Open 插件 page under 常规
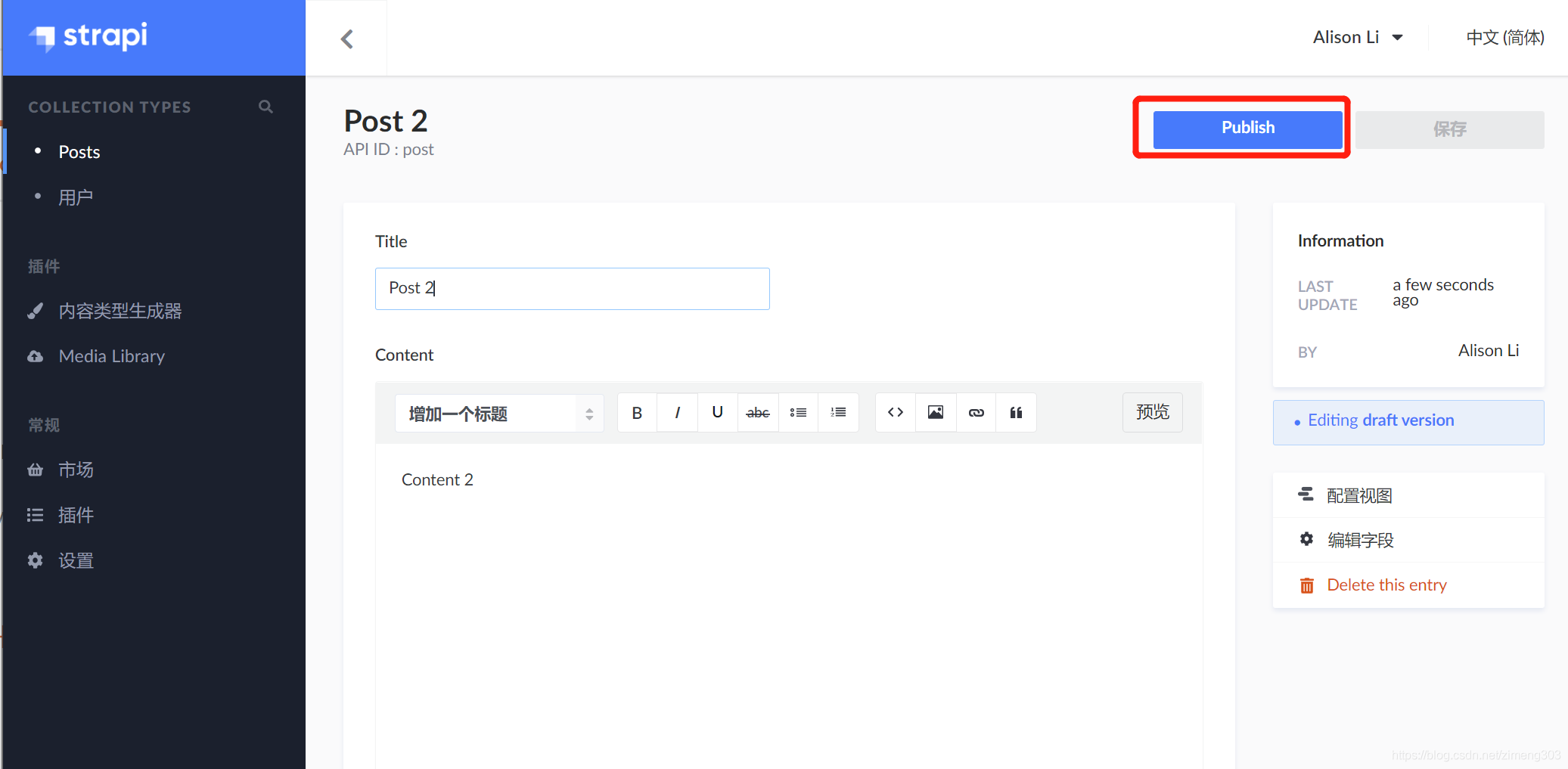The height and width of the screenshot is (769, 1568). (76, 515)
